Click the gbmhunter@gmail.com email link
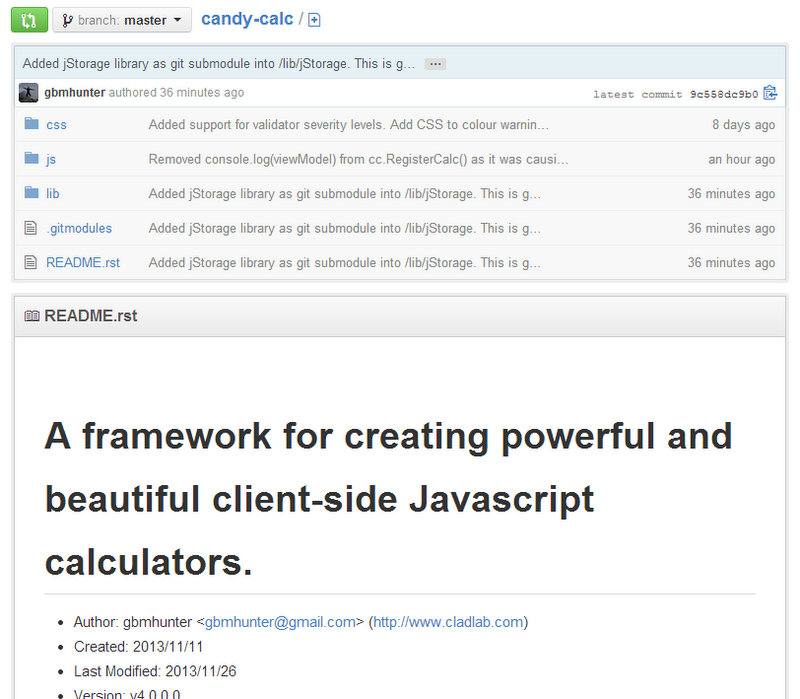The height and width of the screenshot is (699, 800). (280, 622)
